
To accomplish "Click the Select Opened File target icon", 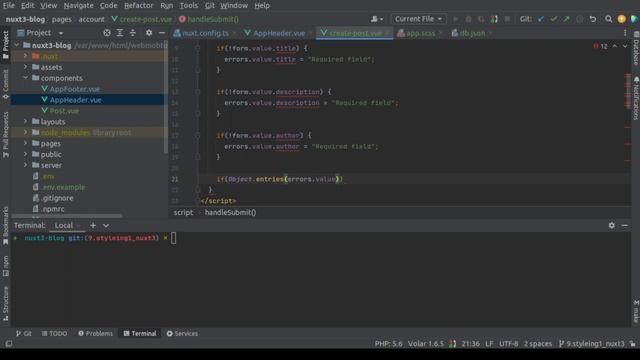I will [x=107, y=33].
